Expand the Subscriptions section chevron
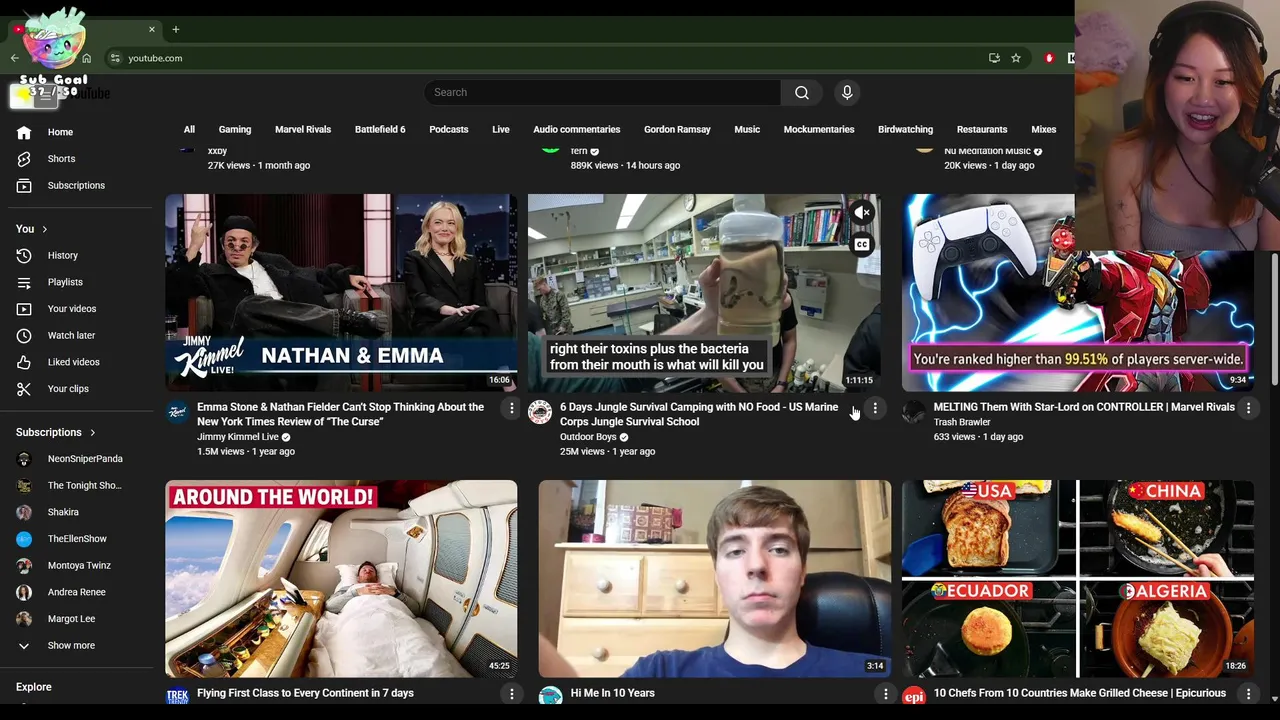The width and height of the screenshot is (1280, 720). 92,433
